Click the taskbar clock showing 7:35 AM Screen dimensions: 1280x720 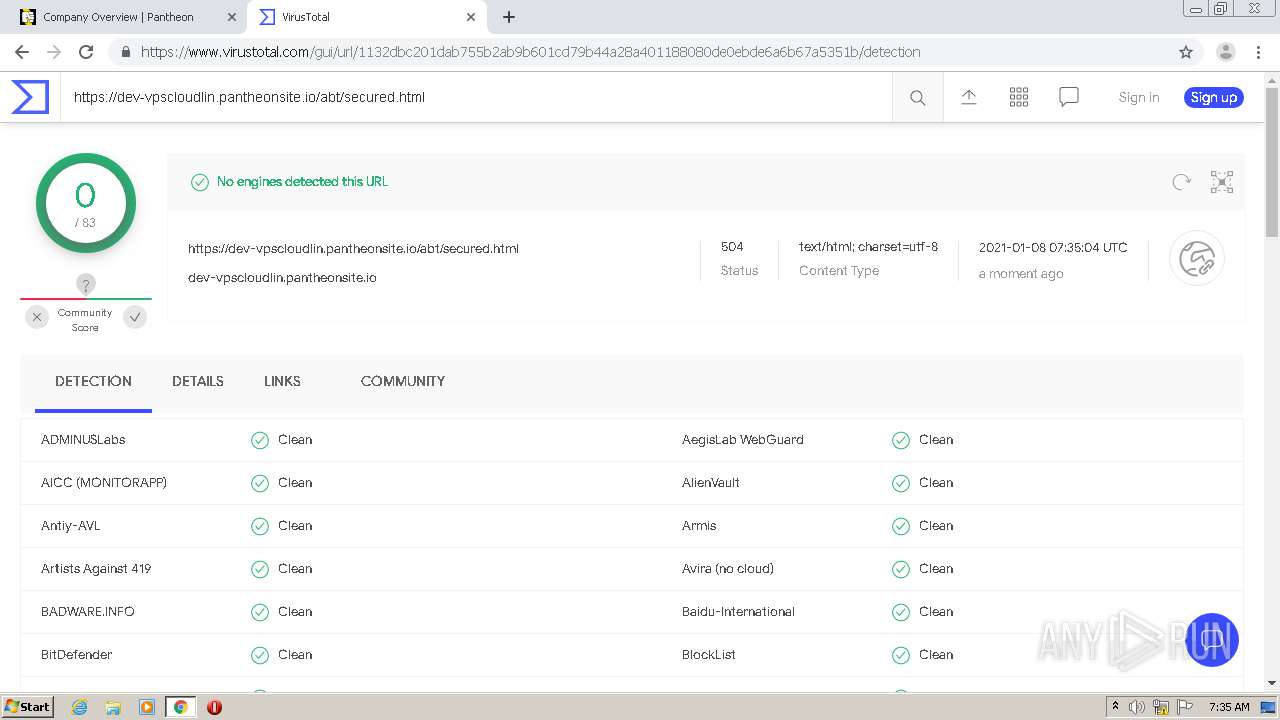[x=1229, y=707]
